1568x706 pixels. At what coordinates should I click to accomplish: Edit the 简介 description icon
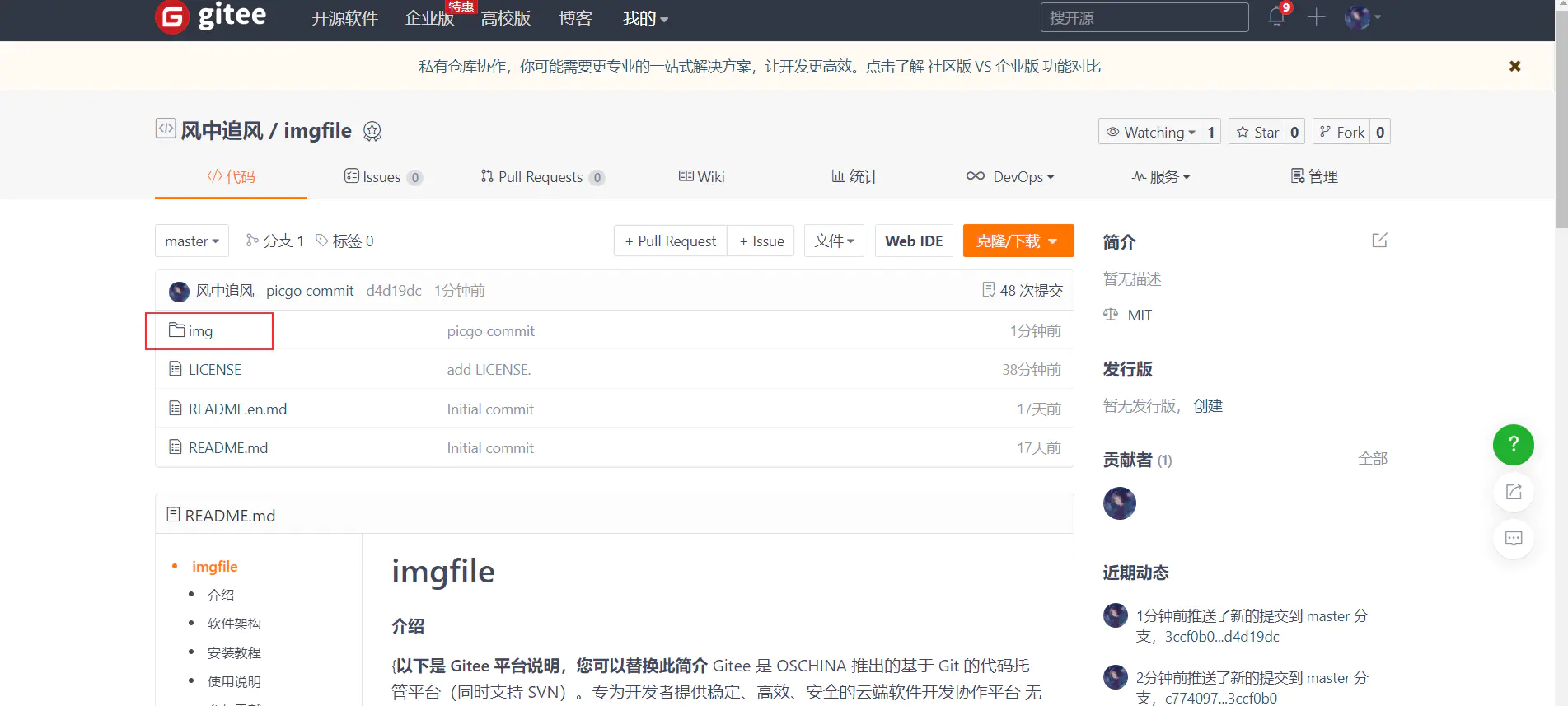[1379, 241]
